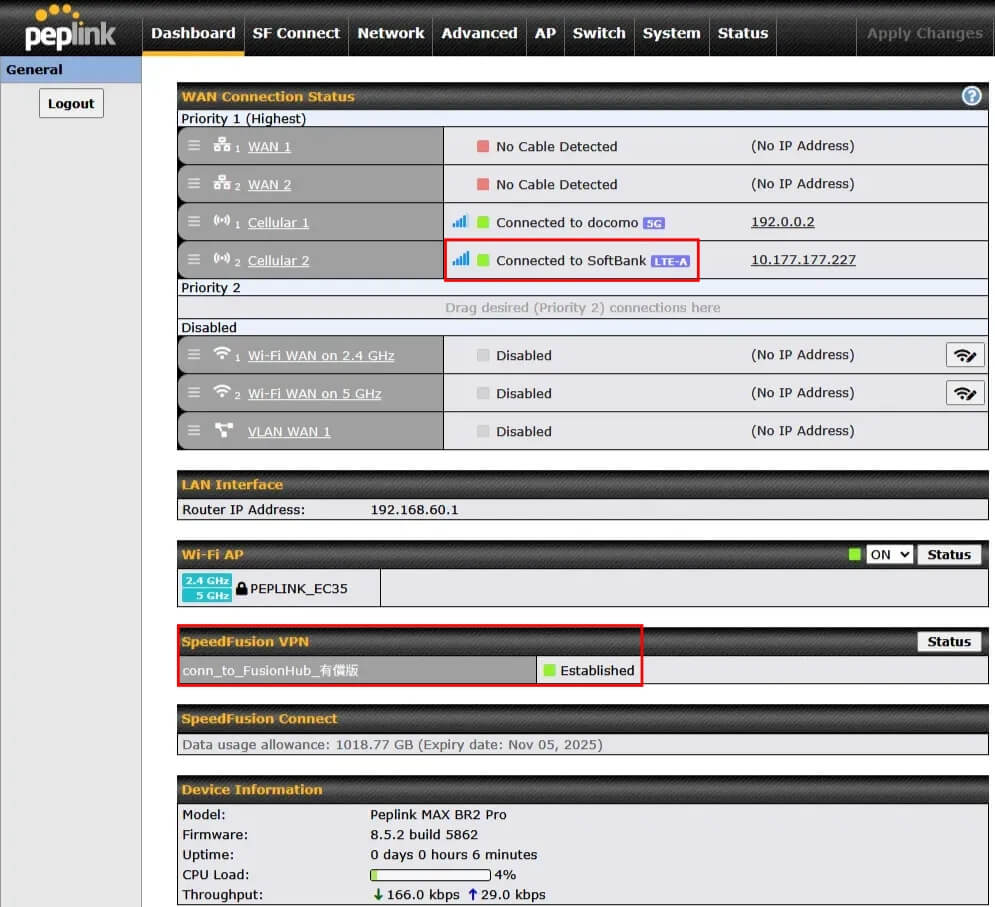
Task: Click the Logout button
Action: pyautogui.click(x=71, y=104)
